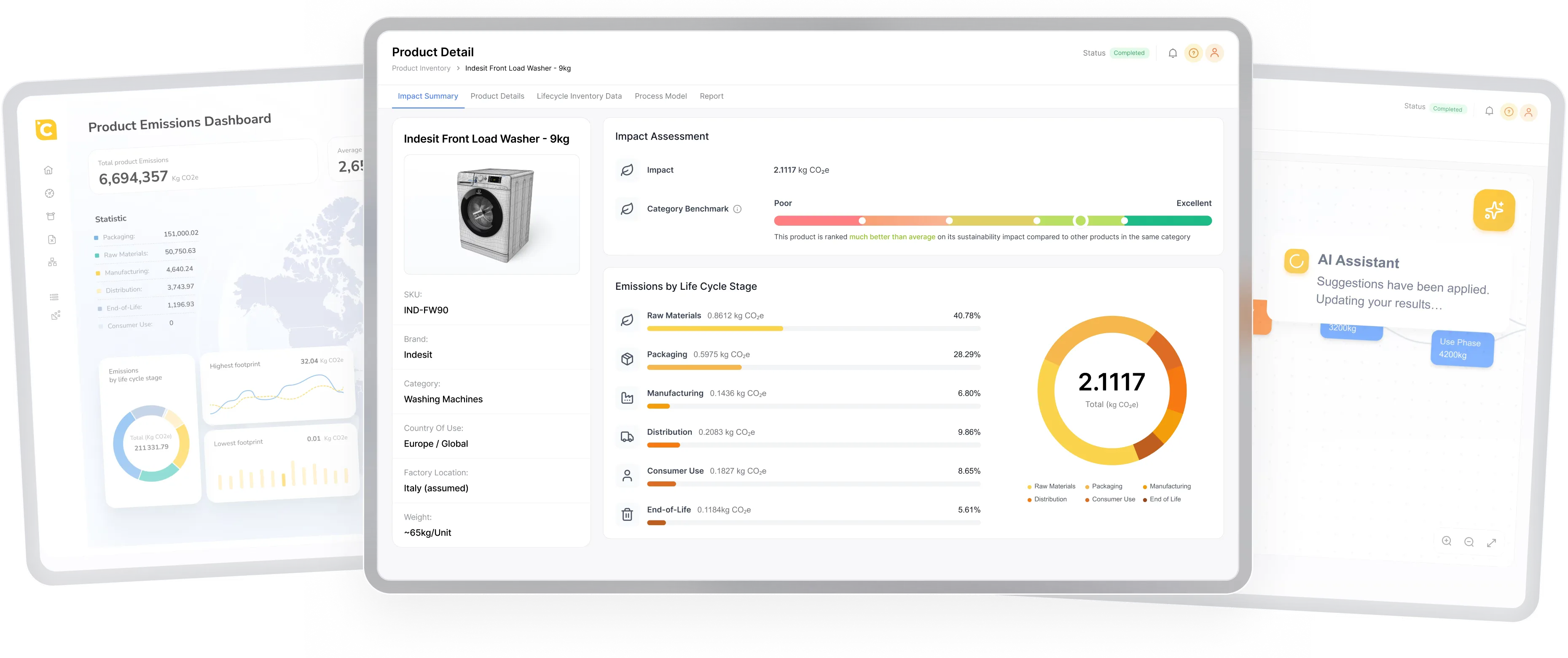
Task: Click the 6,694,357 total emissions value
Action: pos(133,177)
